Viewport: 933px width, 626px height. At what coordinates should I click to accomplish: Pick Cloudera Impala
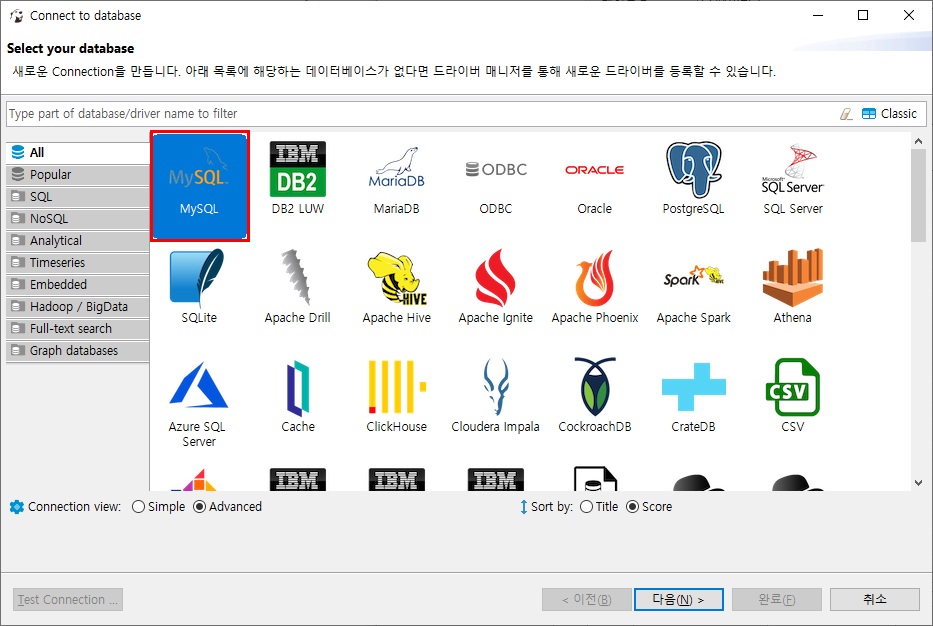pos(496,395)
